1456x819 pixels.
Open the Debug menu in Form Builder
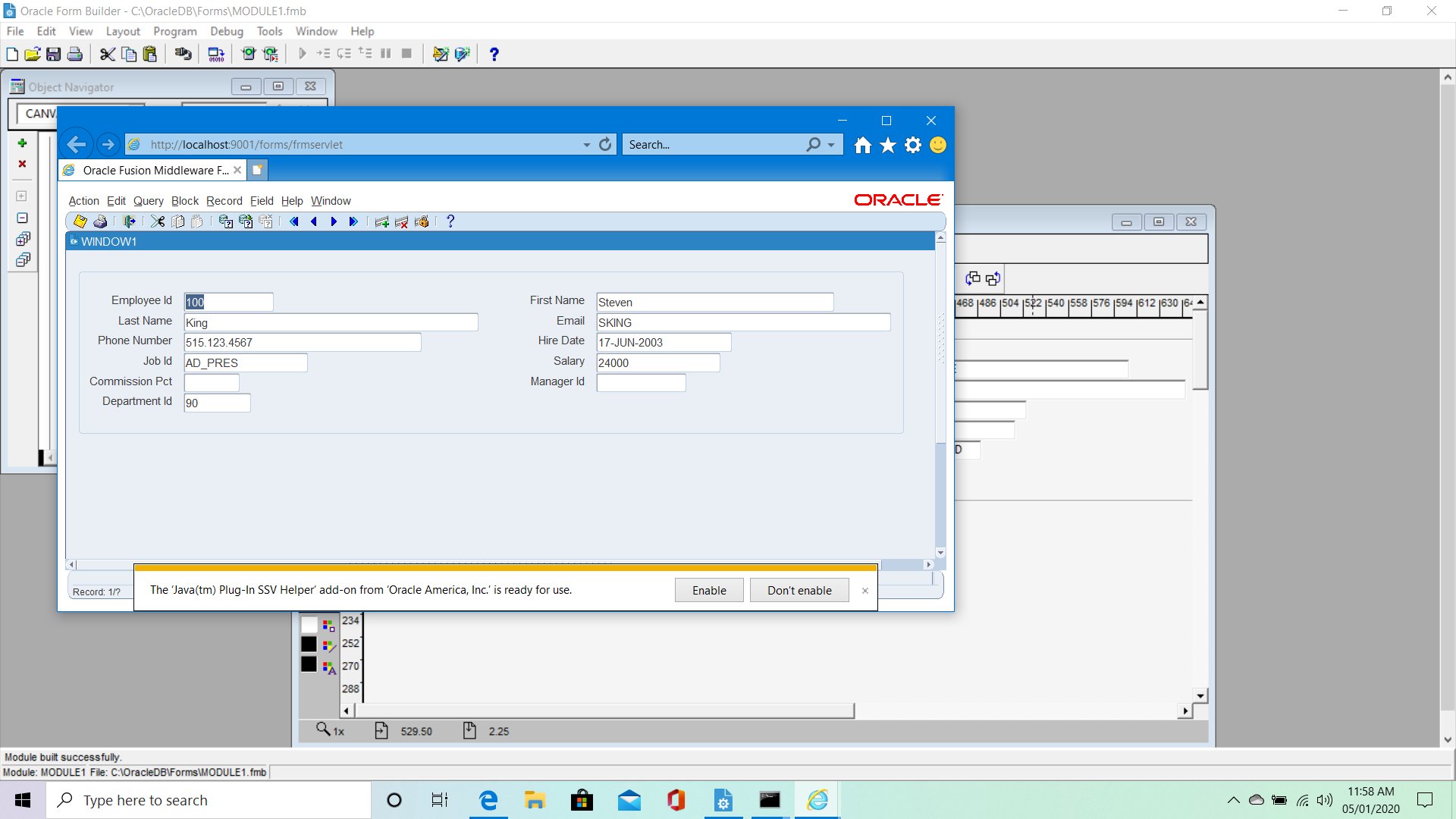(x=227, y=31)
